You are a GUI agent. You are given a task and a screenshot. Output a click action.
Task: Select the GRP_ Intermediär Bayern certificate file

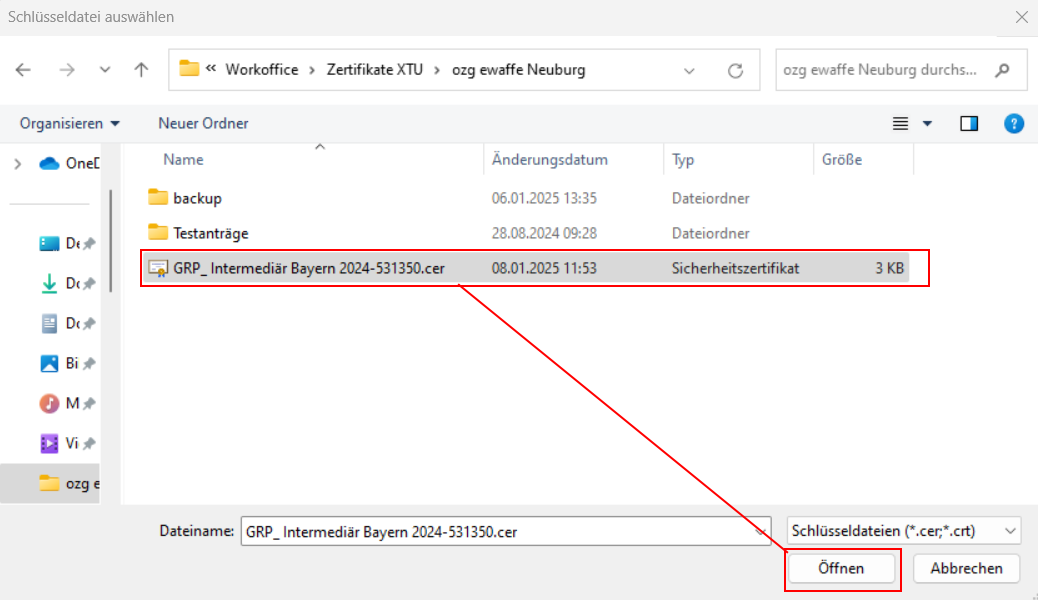(x=310, y=268)
